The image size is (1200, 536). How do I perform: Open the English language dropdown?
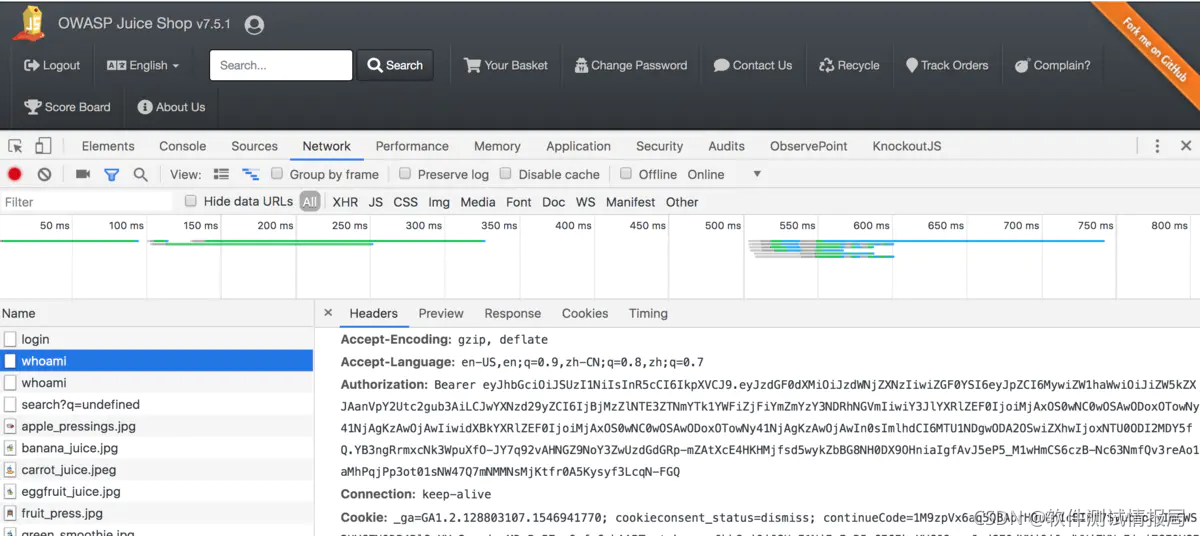(x=143, y=65)
